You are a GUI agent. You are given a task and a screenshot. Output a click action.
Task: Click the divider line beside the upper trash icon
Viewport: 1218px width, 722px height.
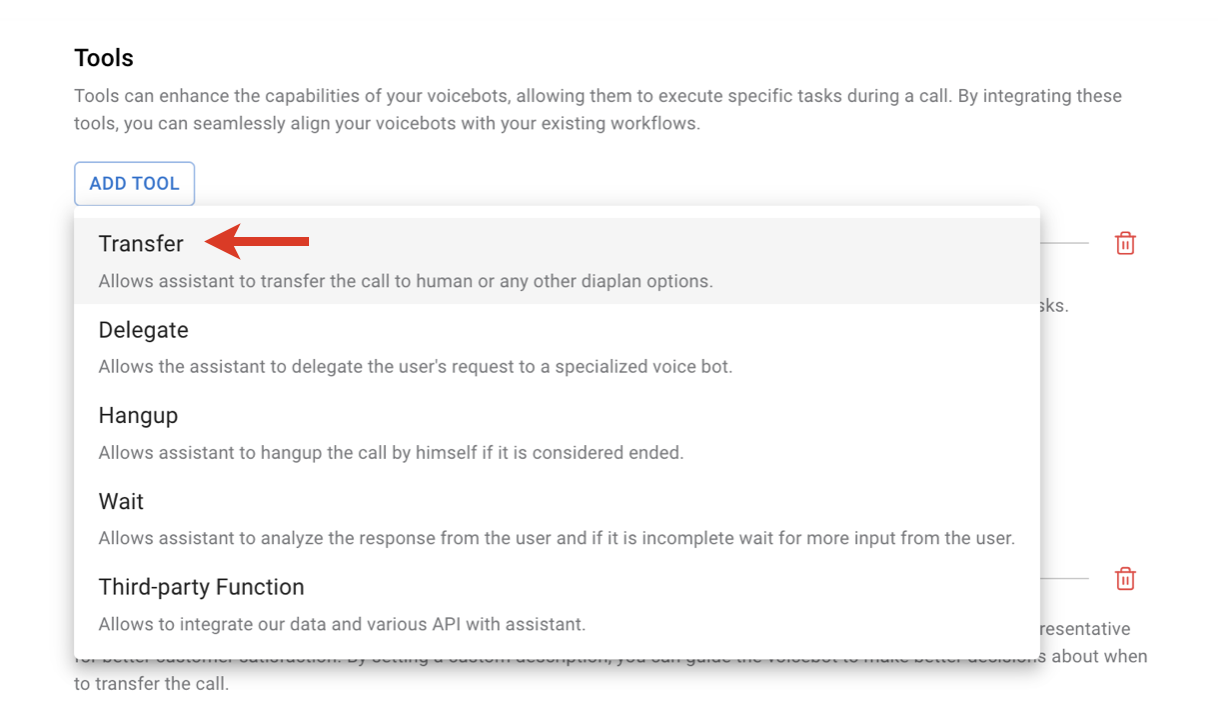pyautogui.click(x=1064, y=243)
